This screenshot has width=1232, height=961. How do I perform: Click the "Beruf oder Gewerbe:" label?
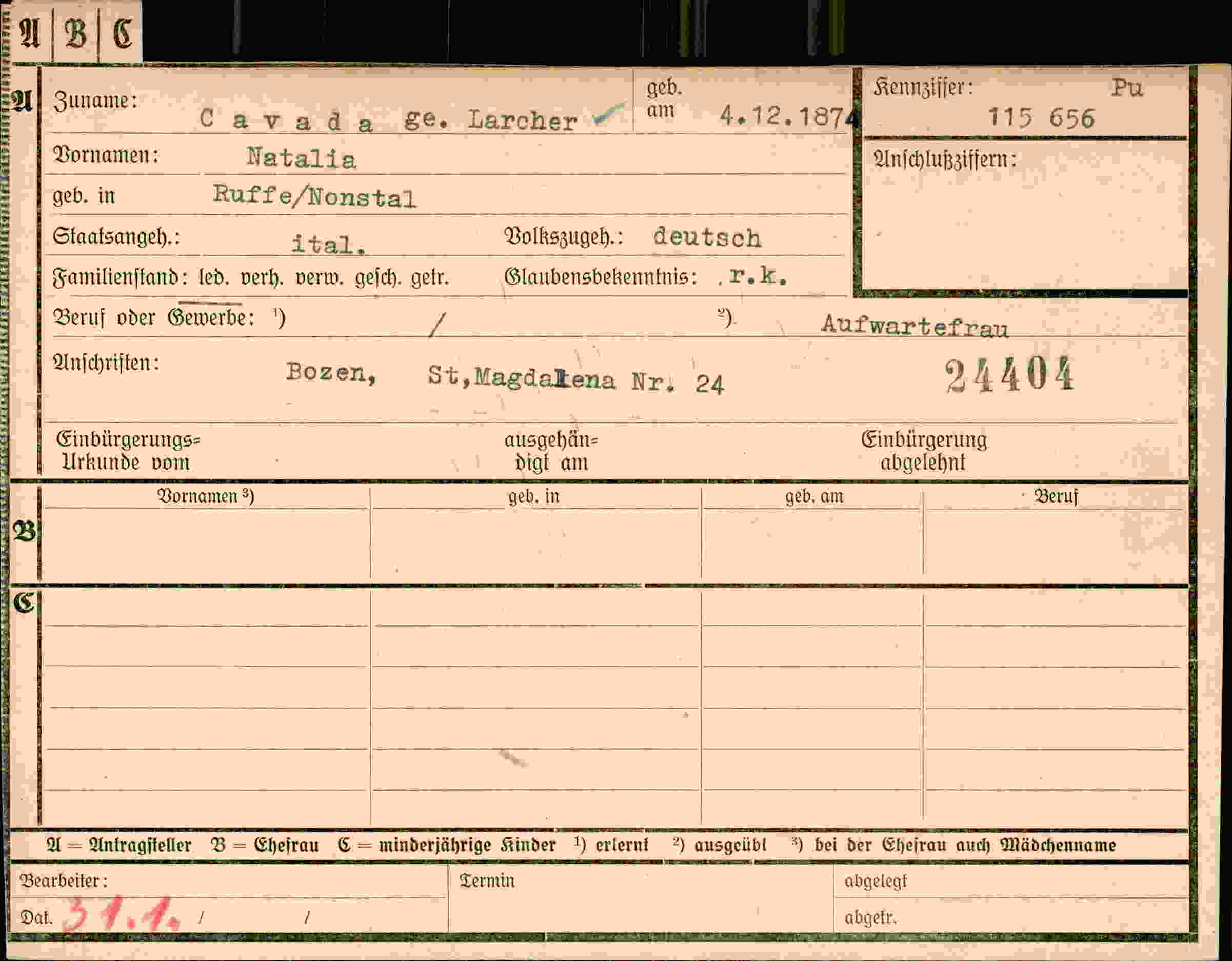(x=153, y=318)
